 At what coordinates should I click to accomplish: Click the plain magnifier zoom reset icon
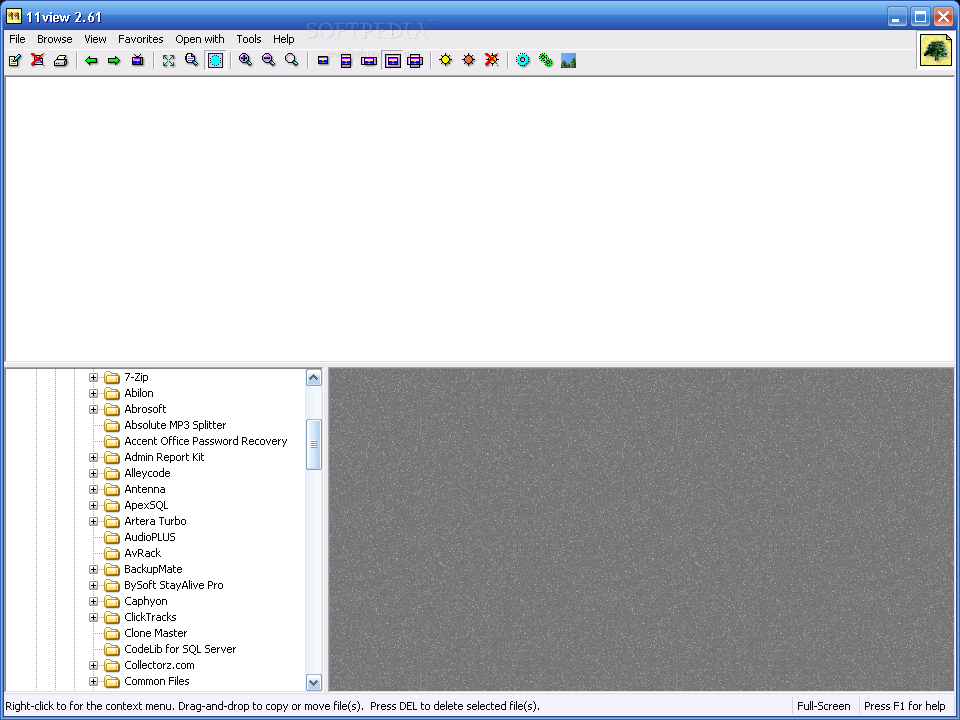(291, 60)
